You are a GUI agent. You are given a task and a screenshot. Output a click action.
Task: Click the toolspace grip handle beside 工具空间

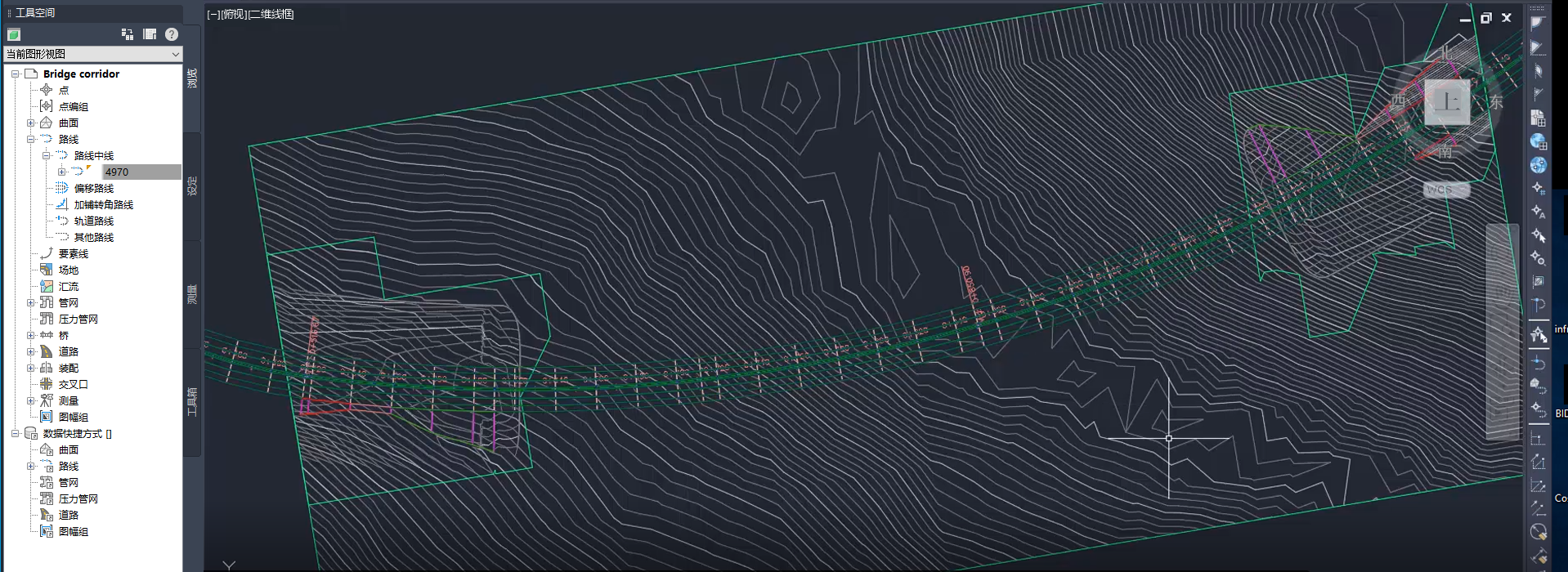click(x=9, y=13)
